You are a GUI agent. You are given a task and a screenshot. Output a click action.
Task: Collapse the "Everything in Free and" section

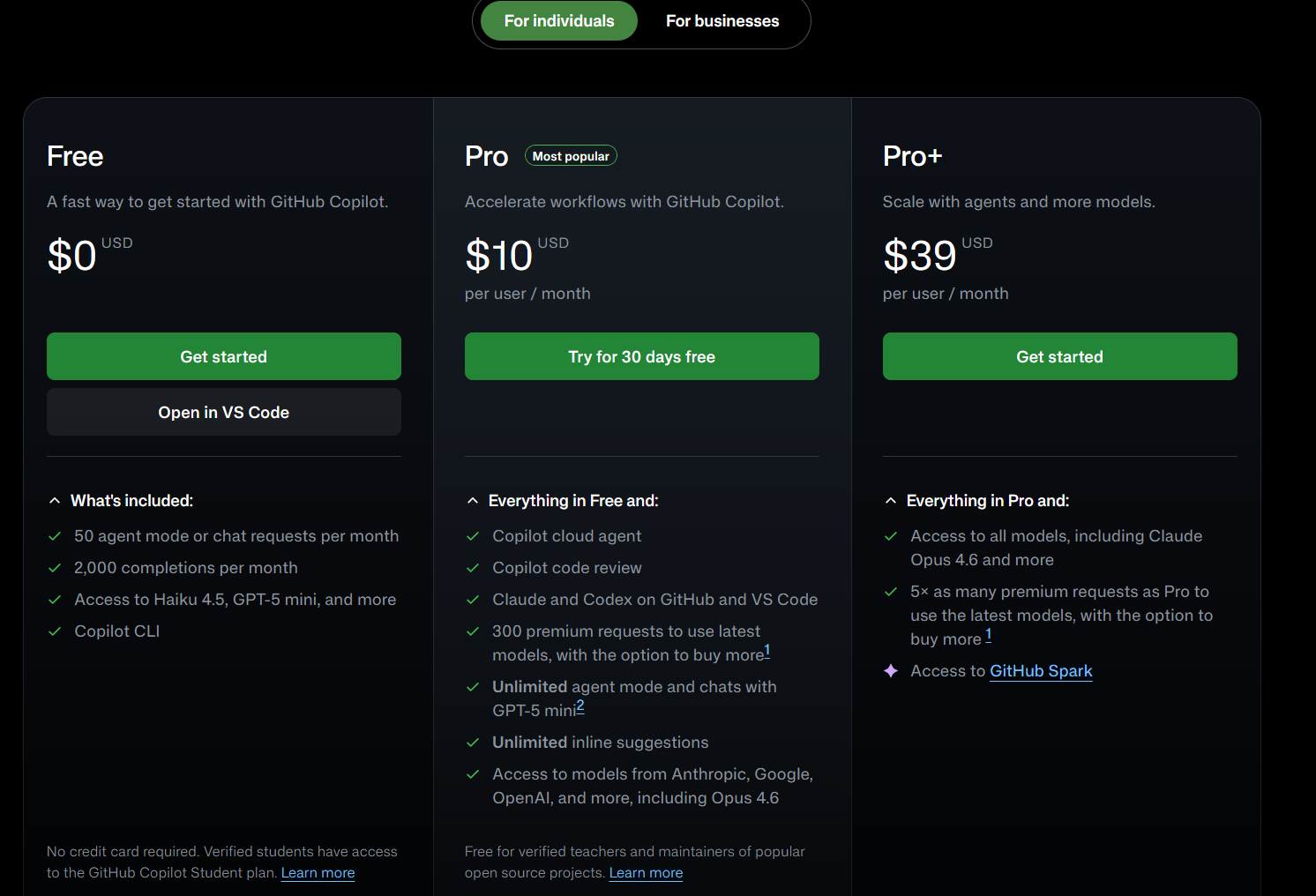pyautogui.click(x=472, y=500)
